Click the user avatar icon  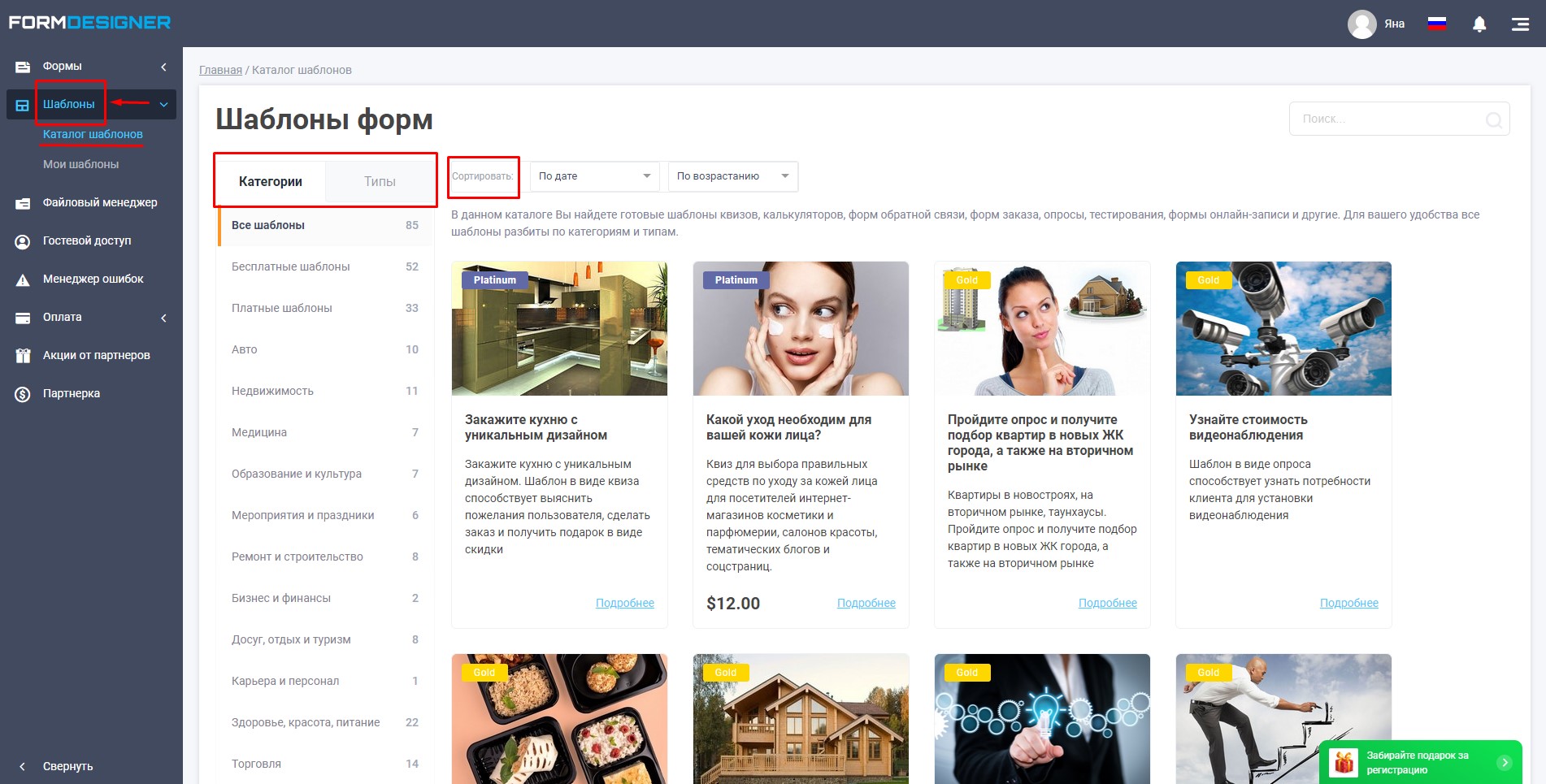1362,24
